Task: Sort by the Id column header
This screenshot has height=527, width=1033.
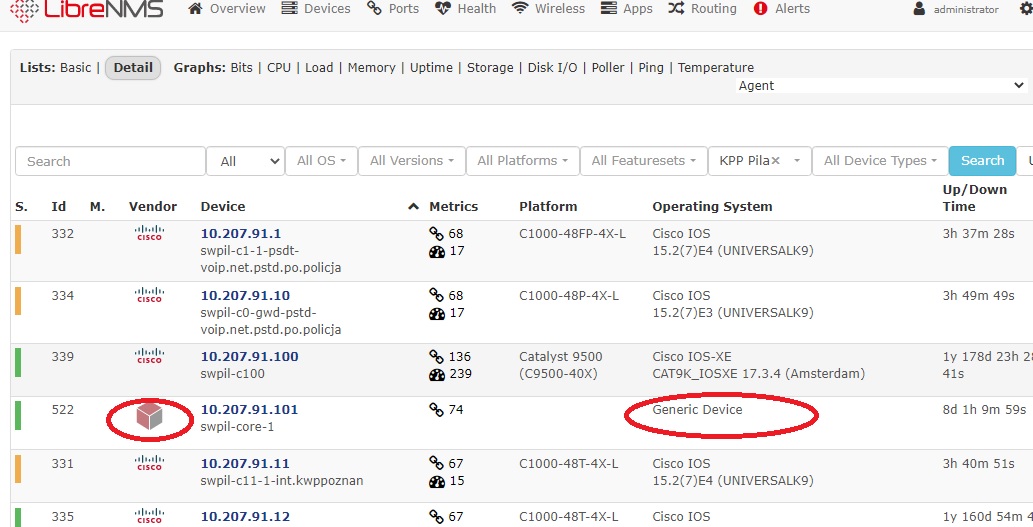Action: click(59, 206)
